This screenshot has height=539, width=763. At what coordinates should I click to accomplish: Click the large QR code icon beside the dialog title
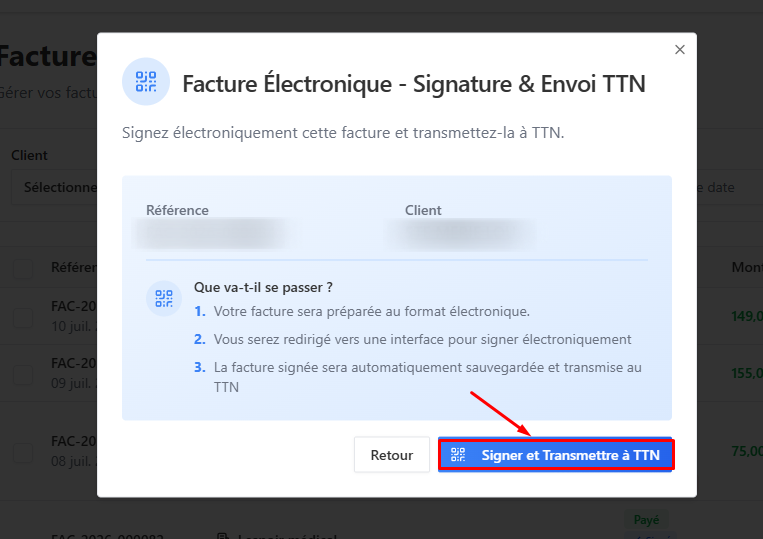click(146, 81)
